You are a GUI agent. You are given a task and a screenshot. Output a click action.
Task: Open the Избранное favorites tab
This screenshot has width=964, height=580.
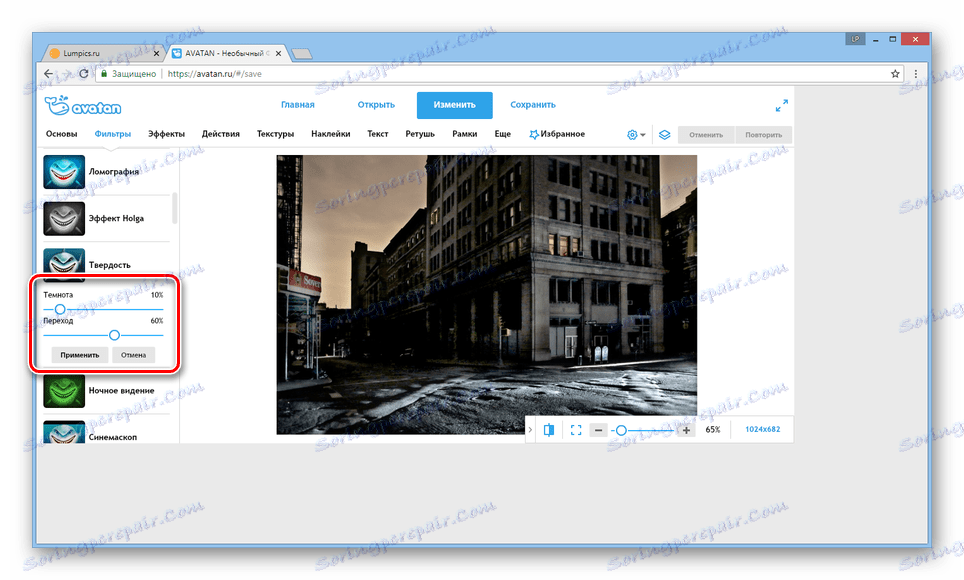click(557, 133)
